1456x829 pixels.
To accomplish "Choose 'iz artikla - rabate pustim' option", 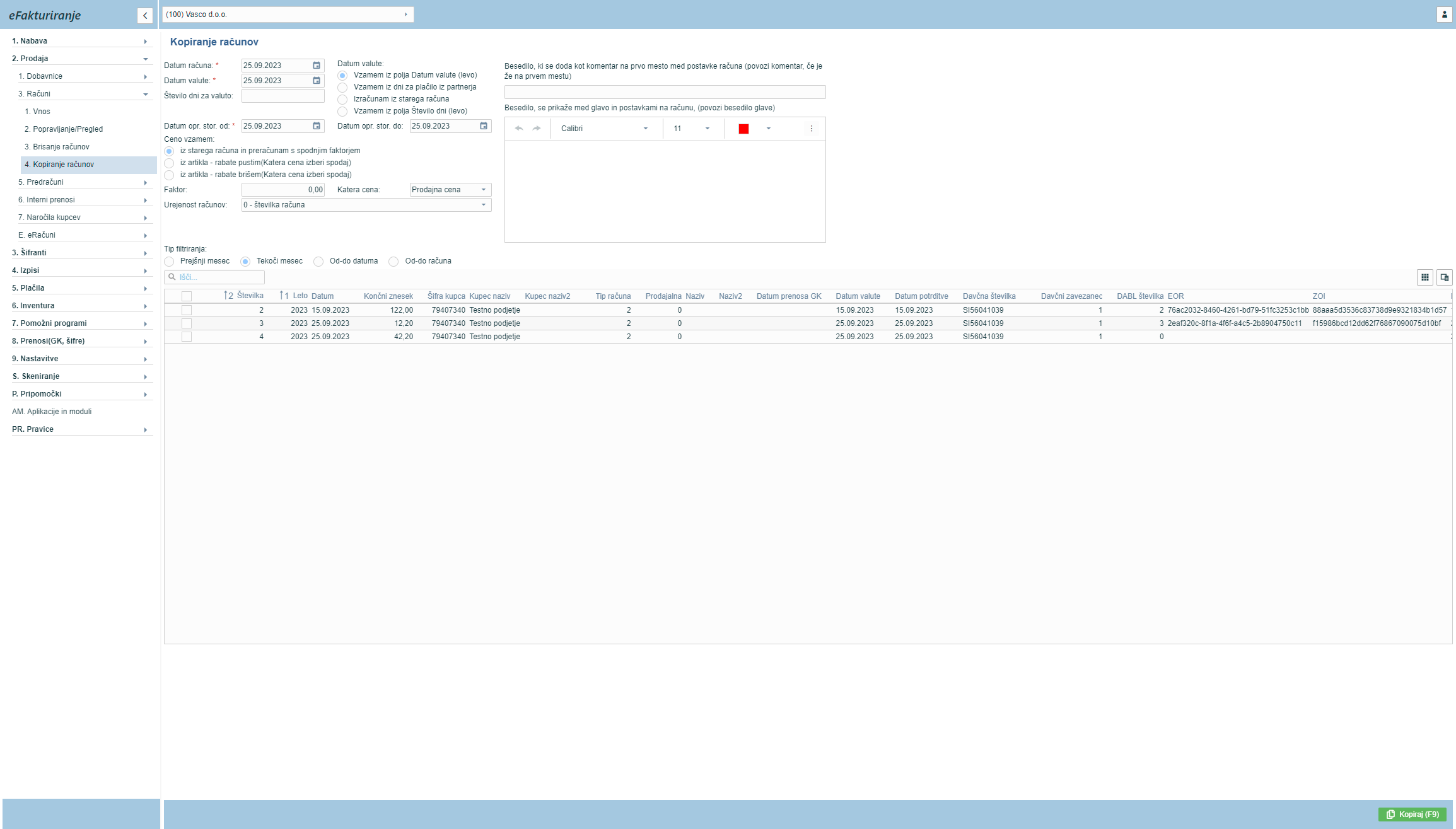I will 169,163.
